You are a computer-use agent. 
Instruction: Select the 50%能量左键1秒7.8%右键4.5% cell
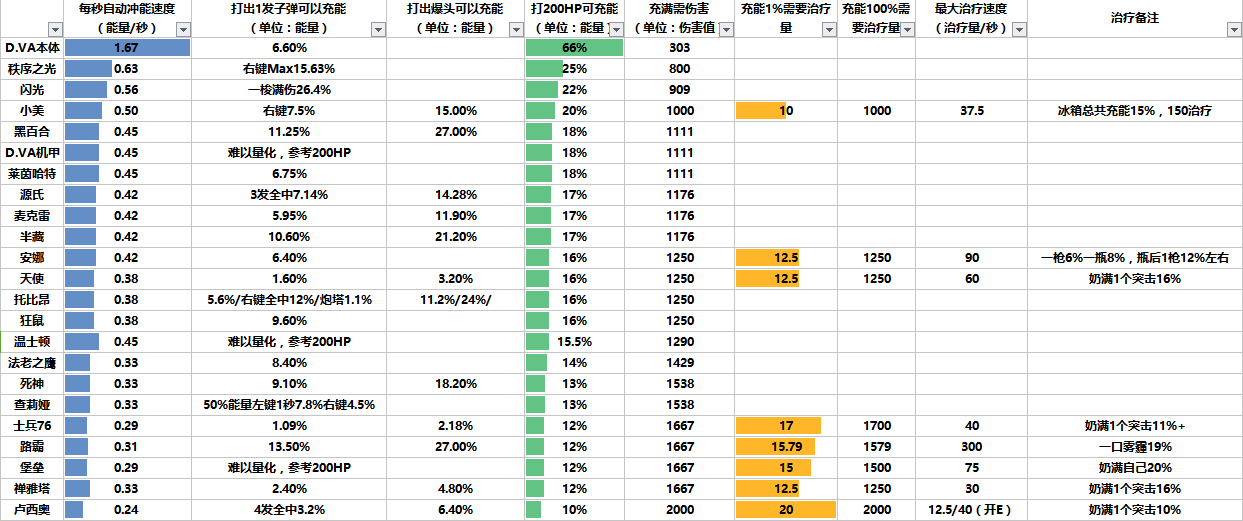click(289, 405)
